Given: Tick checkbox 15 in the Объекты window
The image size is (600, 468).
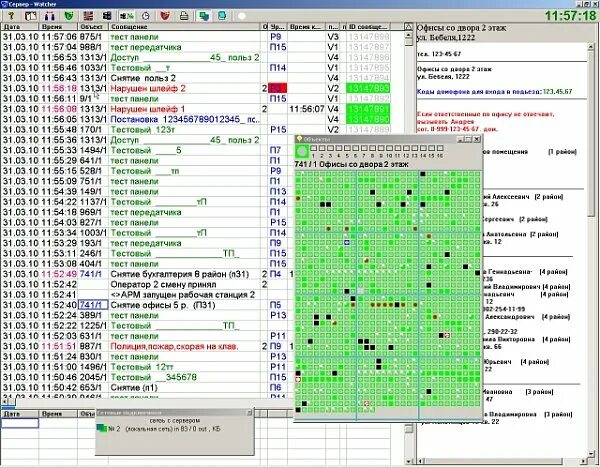Looking at the screenshot, I should (x=431, y=148).
